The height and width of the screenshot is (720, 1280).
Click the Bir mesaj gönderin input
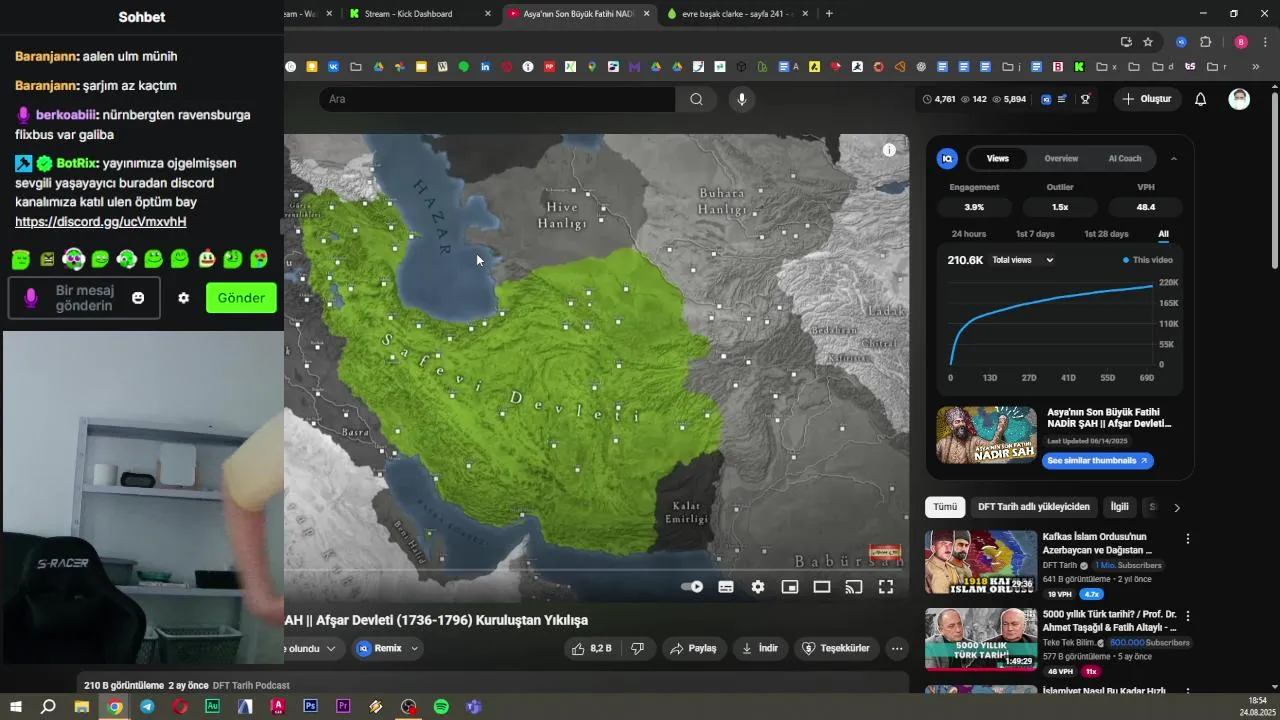pyautogui.click(x=84, y=298)
